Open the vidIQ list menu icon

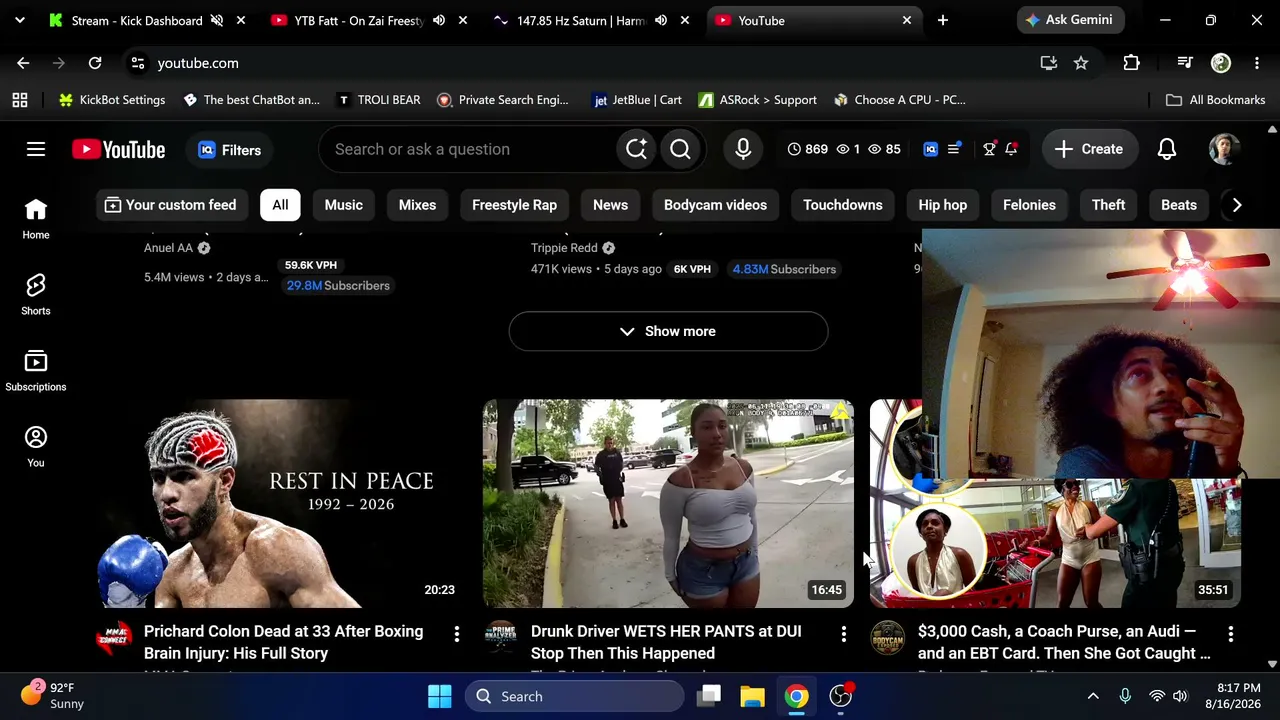pyautogui.click(x=954, y=149)
